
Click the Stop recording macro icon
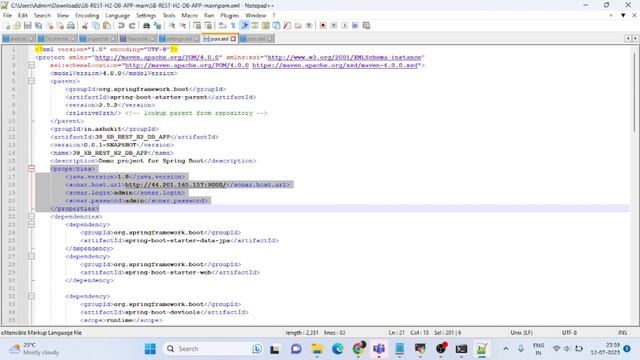[333, 26]
